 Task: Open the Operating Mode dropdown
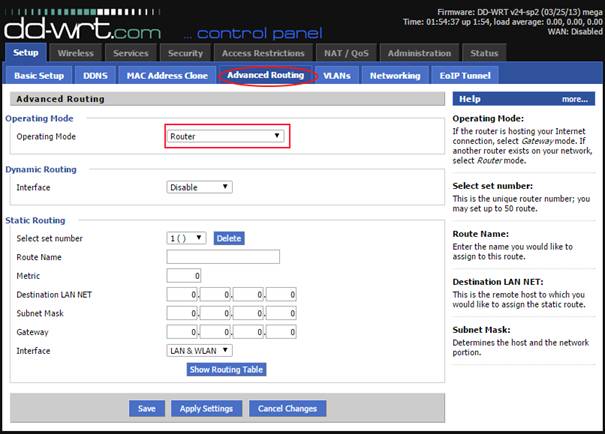coord(226,136)
